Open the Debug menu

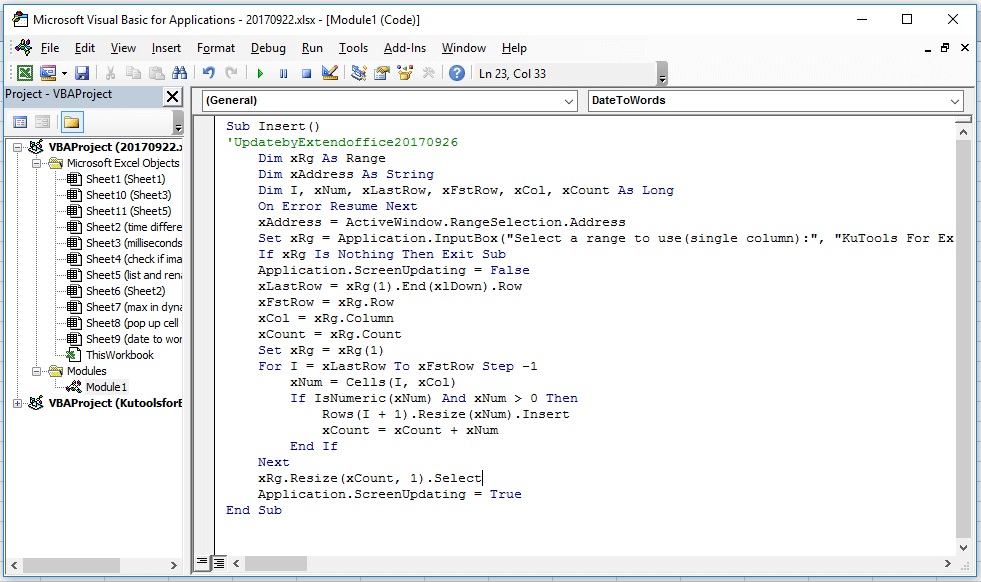(268, 48)
